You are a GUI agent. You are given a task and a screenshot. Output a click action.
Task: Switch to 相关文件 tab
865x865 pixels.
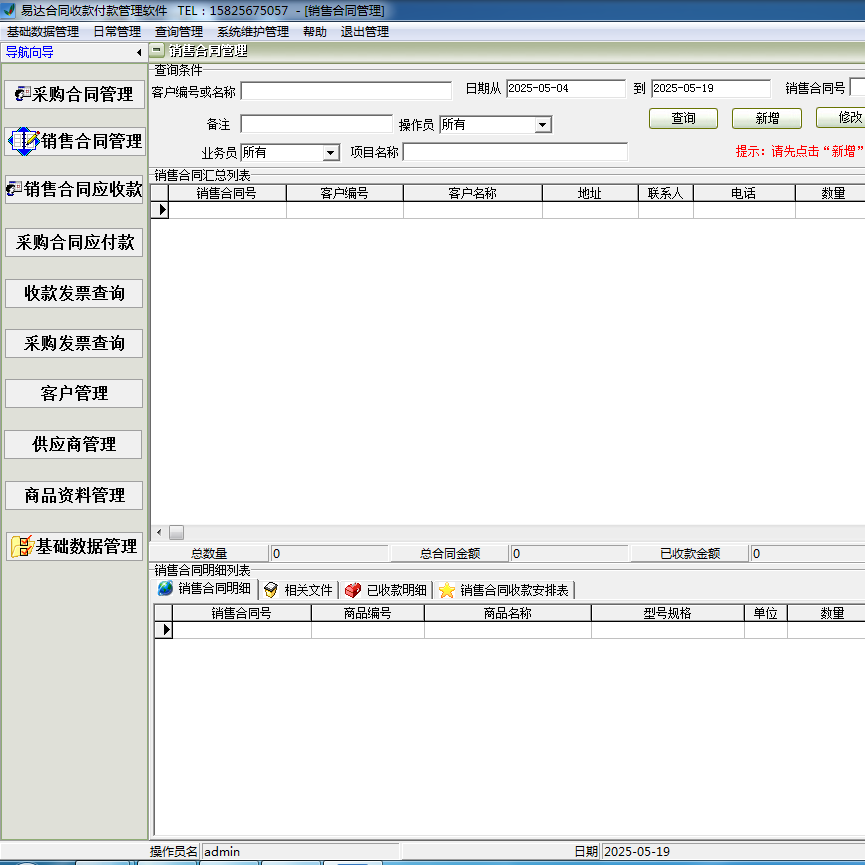298,590
